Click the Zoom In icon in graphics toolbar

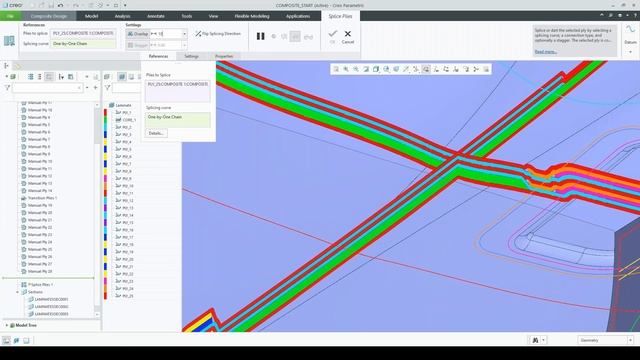click(x=346, y=69)
